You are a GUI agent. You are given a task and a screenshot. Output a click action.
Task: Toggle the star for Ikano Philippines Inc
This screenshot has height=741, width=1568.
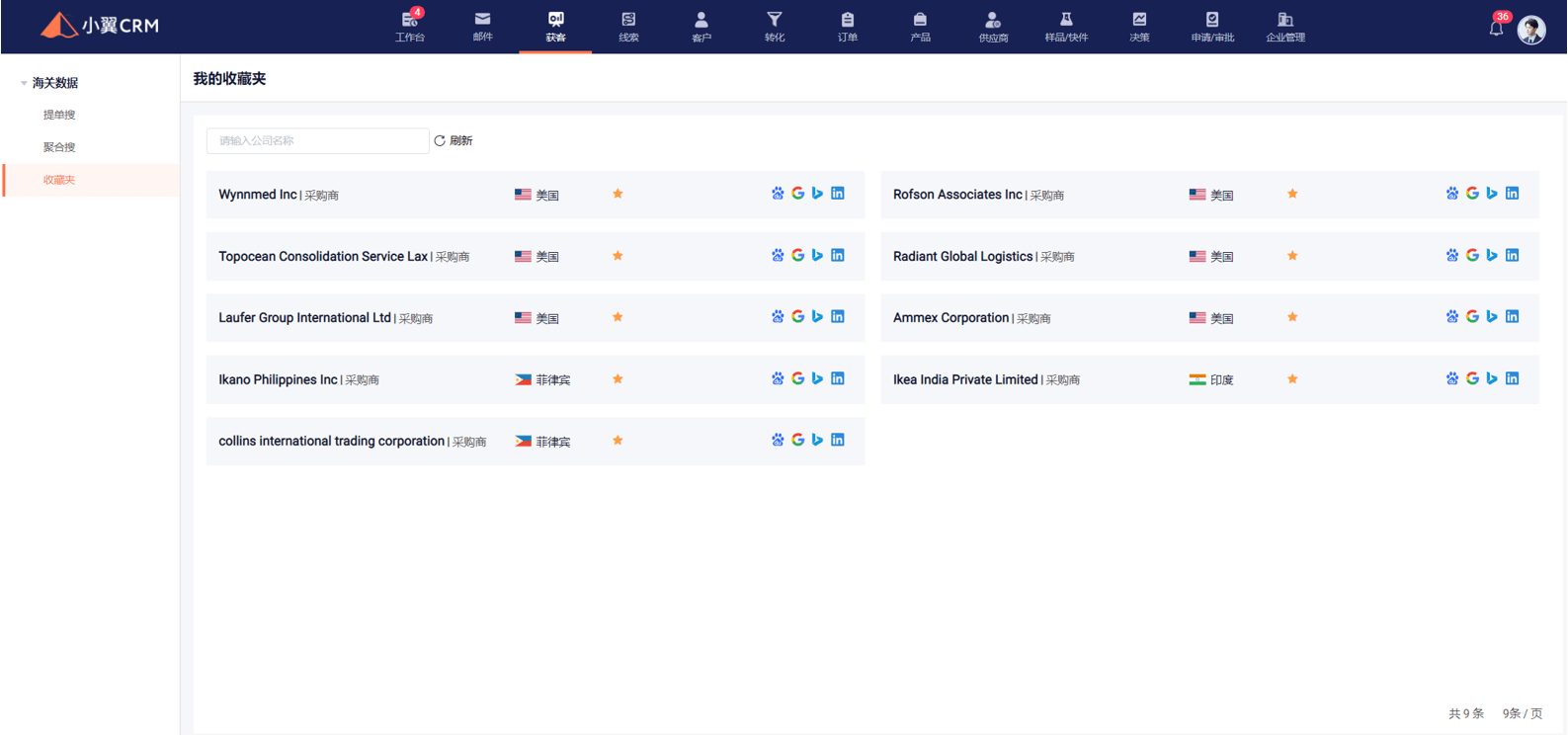coord(618,378)
